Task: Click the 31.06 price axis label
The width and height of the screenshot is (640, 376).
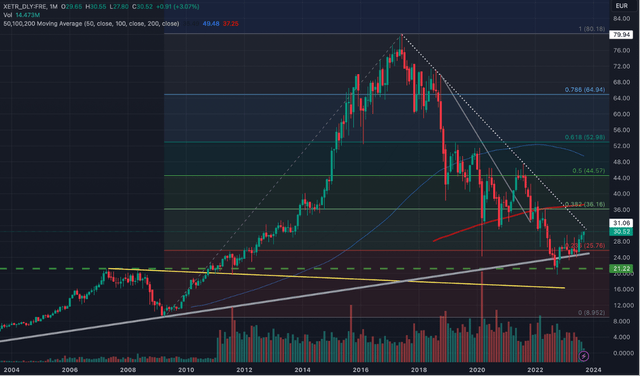Action: tap(621, 223)
